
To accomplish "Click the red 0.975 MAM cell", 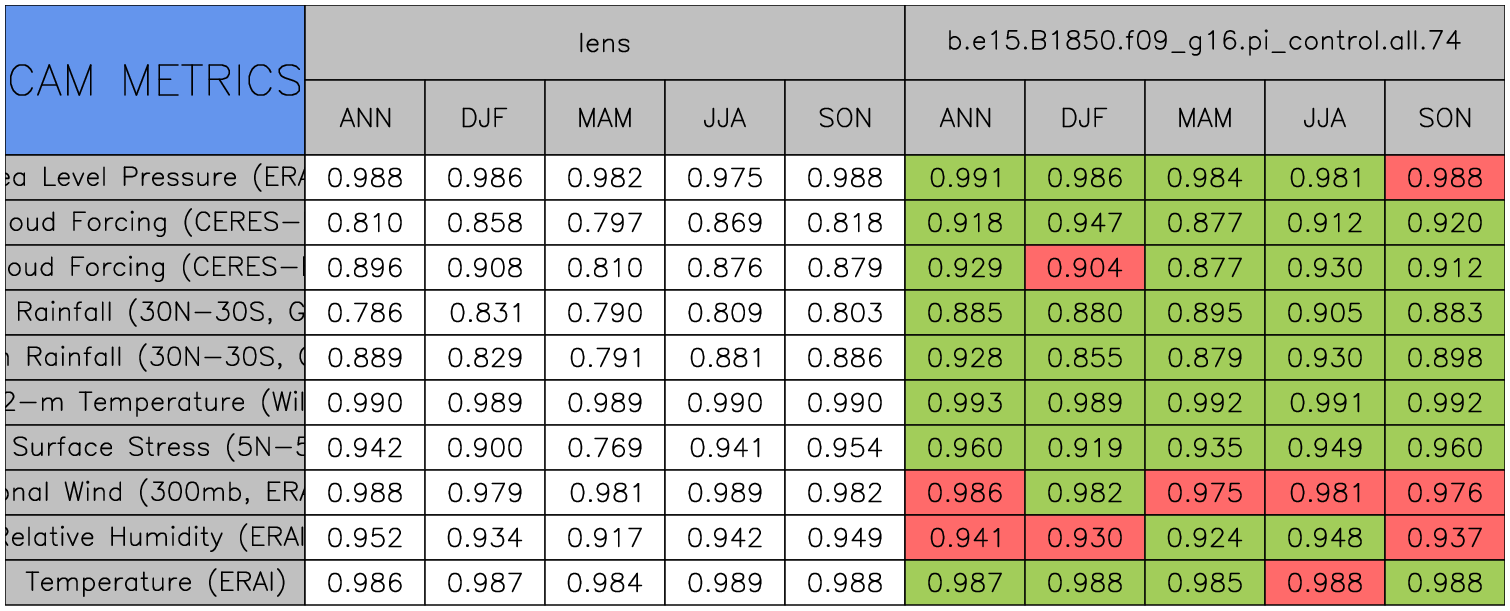I will [1205, 493].
